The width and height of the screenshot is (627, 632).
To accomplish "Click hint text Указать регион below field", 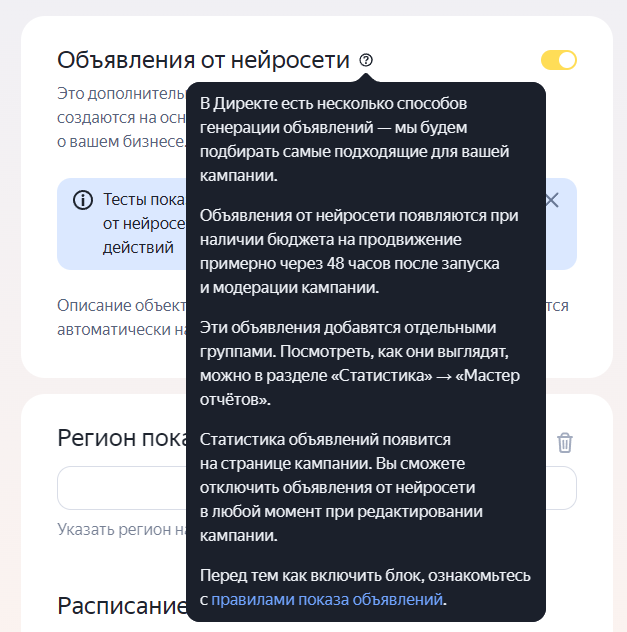I will point(120,529).
